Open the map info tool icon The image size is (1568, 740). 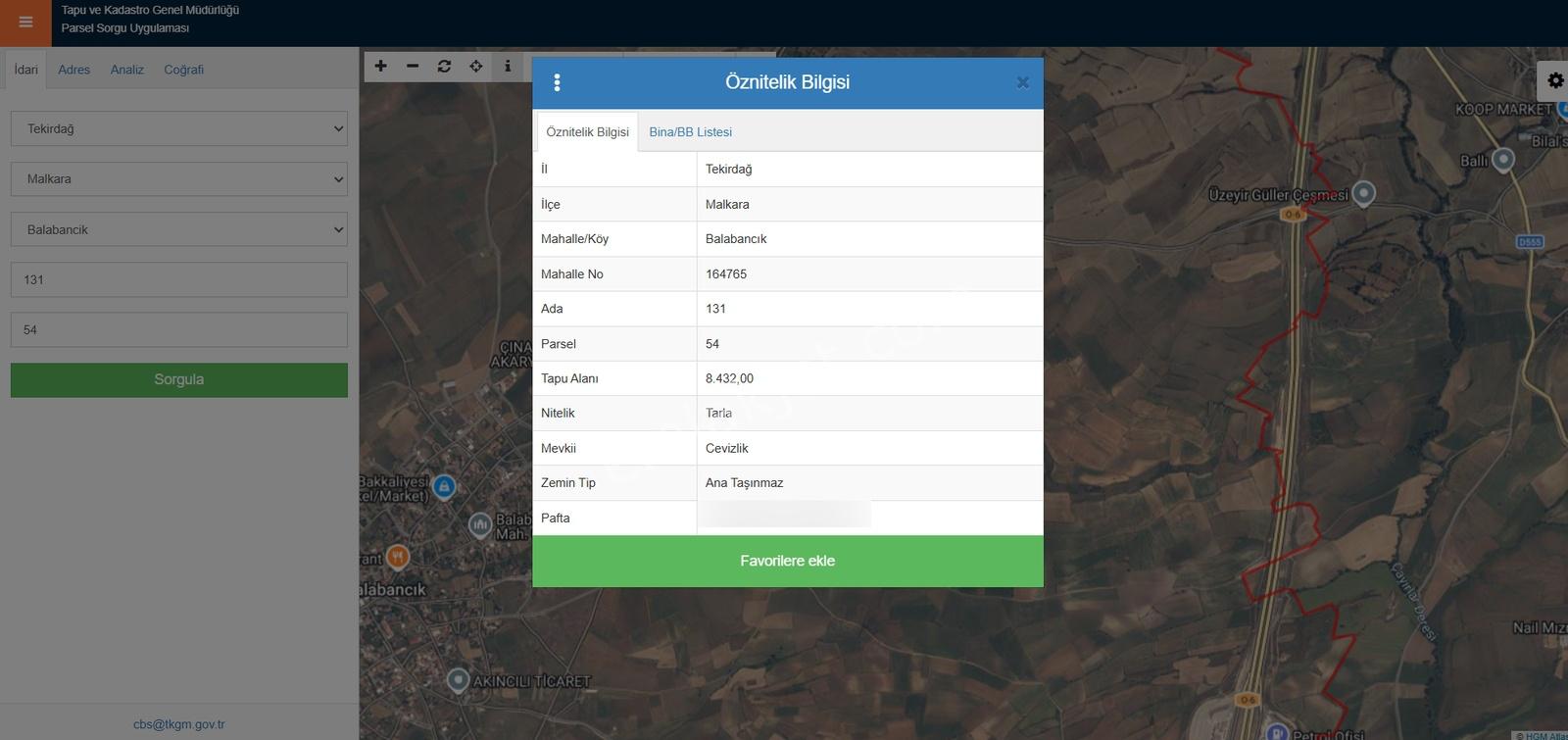[507, 66]
